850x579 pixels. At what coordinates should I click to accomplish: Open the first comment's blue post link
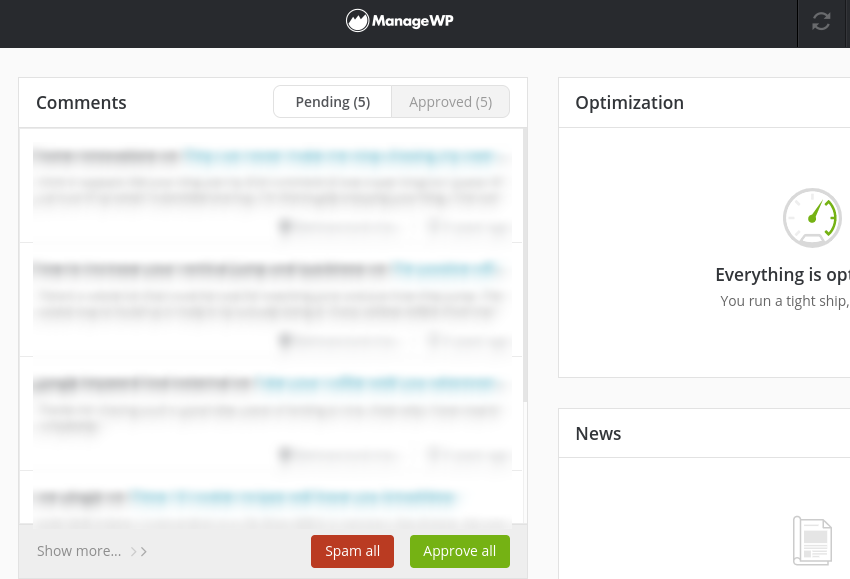tap(340, 156)
